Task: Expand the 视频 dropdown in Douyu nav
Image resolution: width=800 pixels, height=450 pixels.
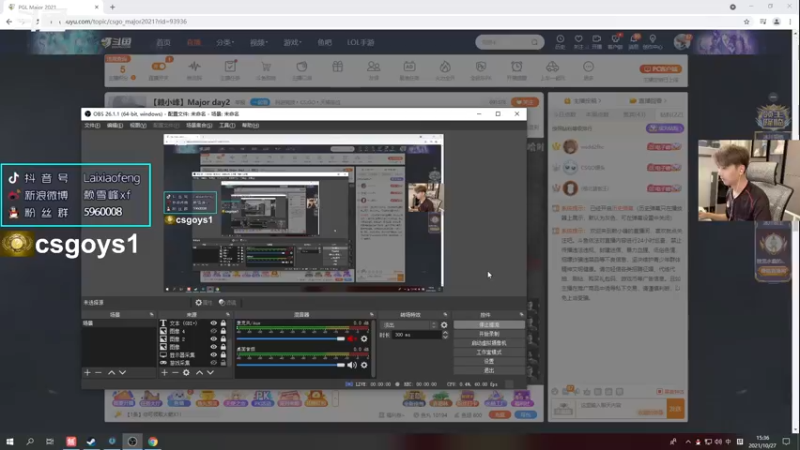Action: pos(259,42)
